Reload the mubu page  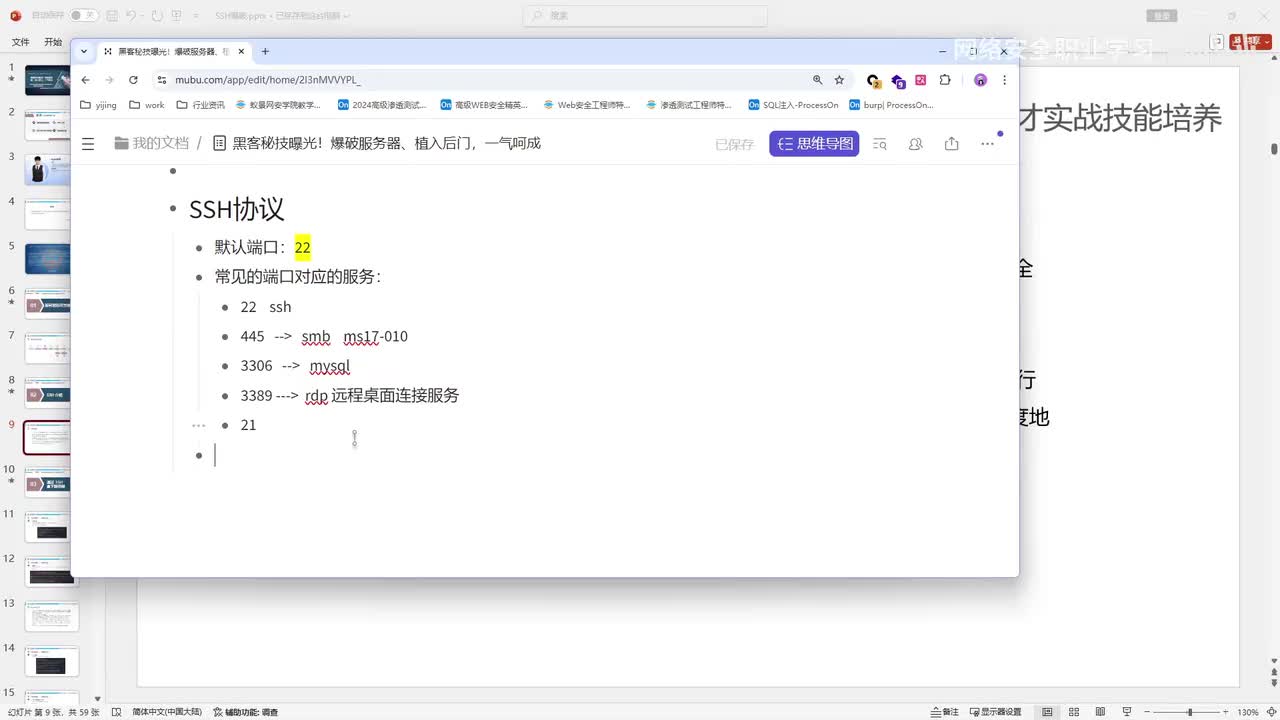point(133,80)
